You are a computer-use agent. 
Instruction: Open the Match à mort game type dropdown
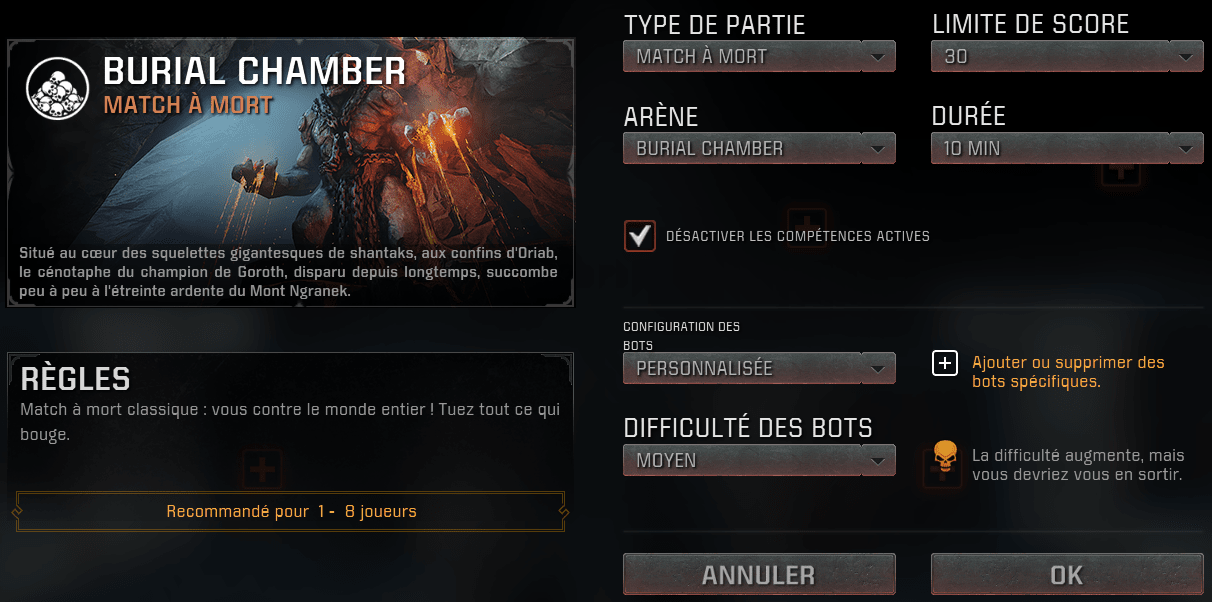pyautogui.click(x=759, y=57)
